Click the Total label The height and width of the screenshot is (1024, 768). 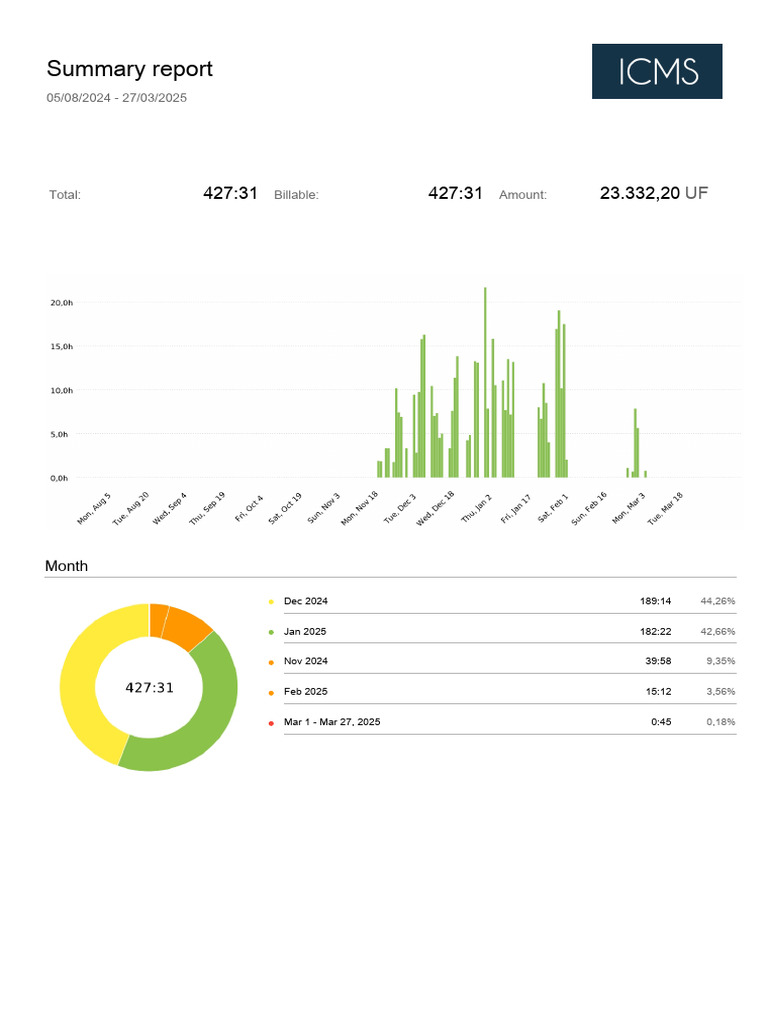coord(65,195)
